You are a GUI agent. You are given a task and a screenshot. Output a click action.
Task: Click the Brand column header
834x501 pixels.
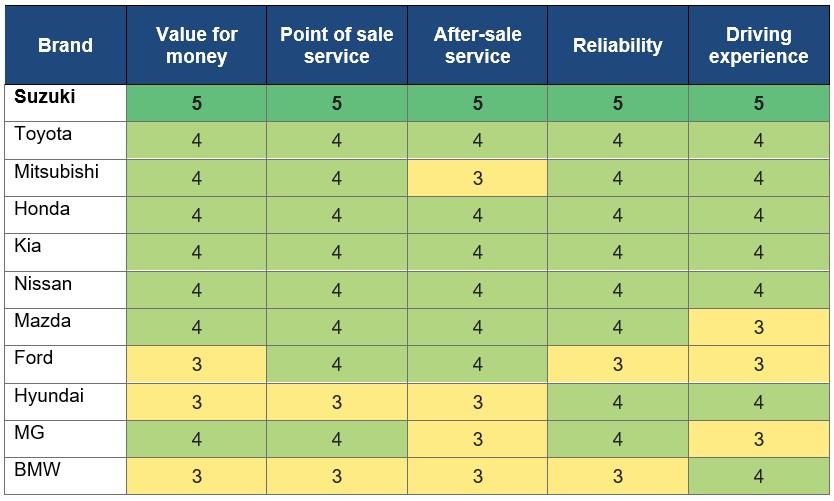(x=65, y=45)
